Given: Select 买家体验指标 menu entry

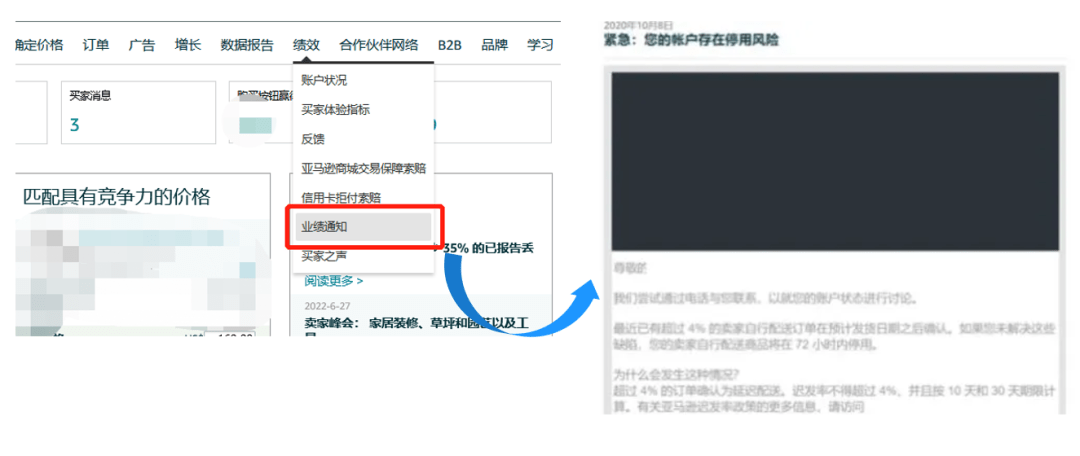Looking at the screenshot, I should pos(335,109).
